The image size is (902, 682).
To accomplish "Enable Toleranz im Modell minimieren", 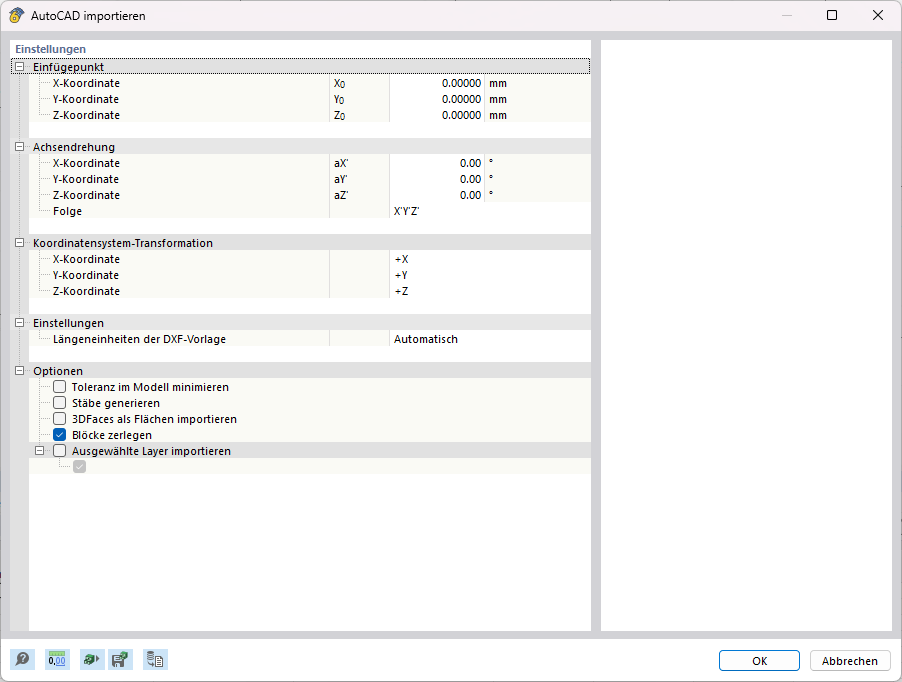I will point(60,386).
